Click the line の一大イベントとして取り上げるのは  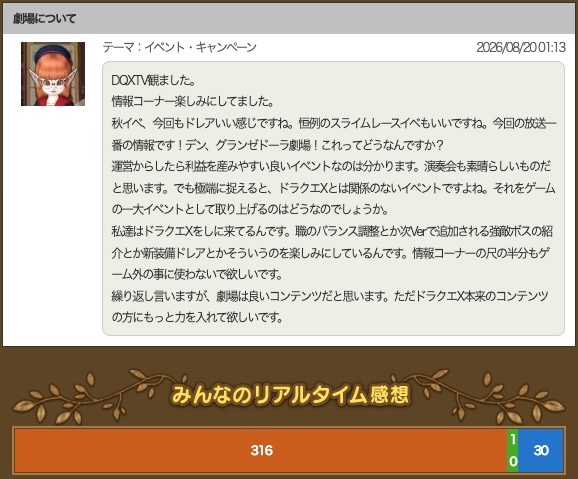click(x=250, y=209)
